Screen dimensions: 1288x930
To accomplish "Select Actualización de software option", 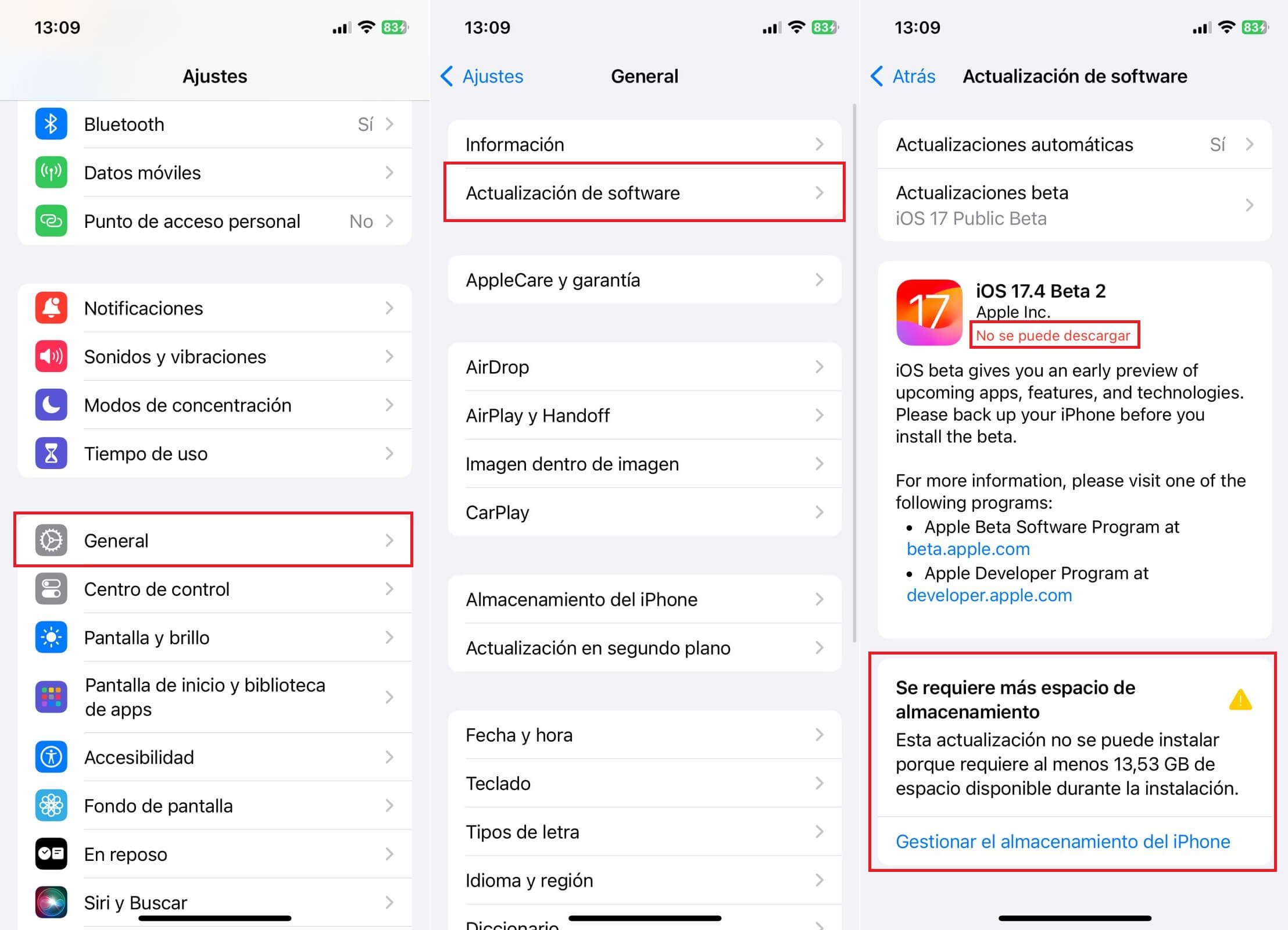I will (644, 193).
